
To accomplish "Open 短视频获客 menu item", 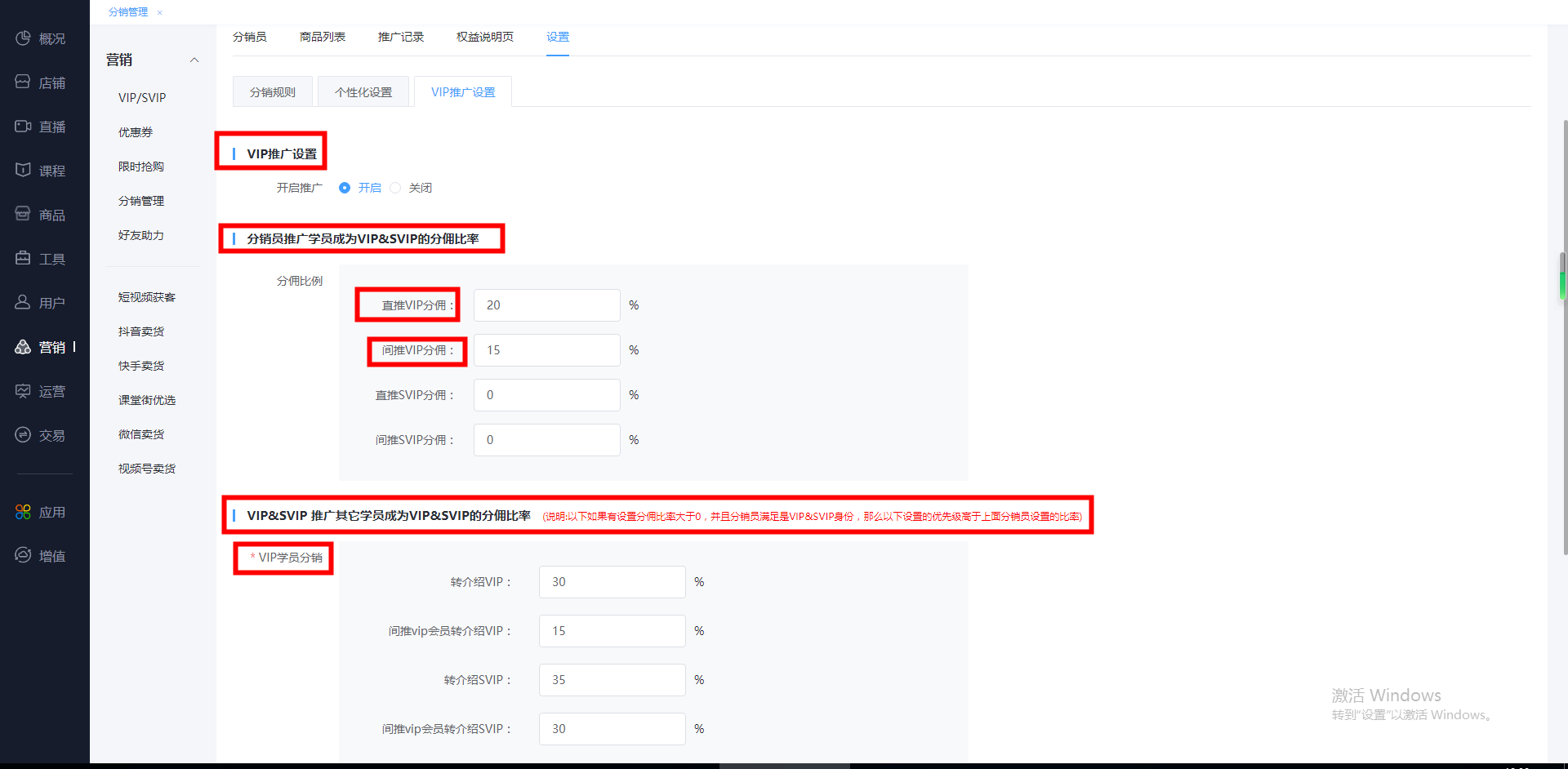I will tap(147, 296).
